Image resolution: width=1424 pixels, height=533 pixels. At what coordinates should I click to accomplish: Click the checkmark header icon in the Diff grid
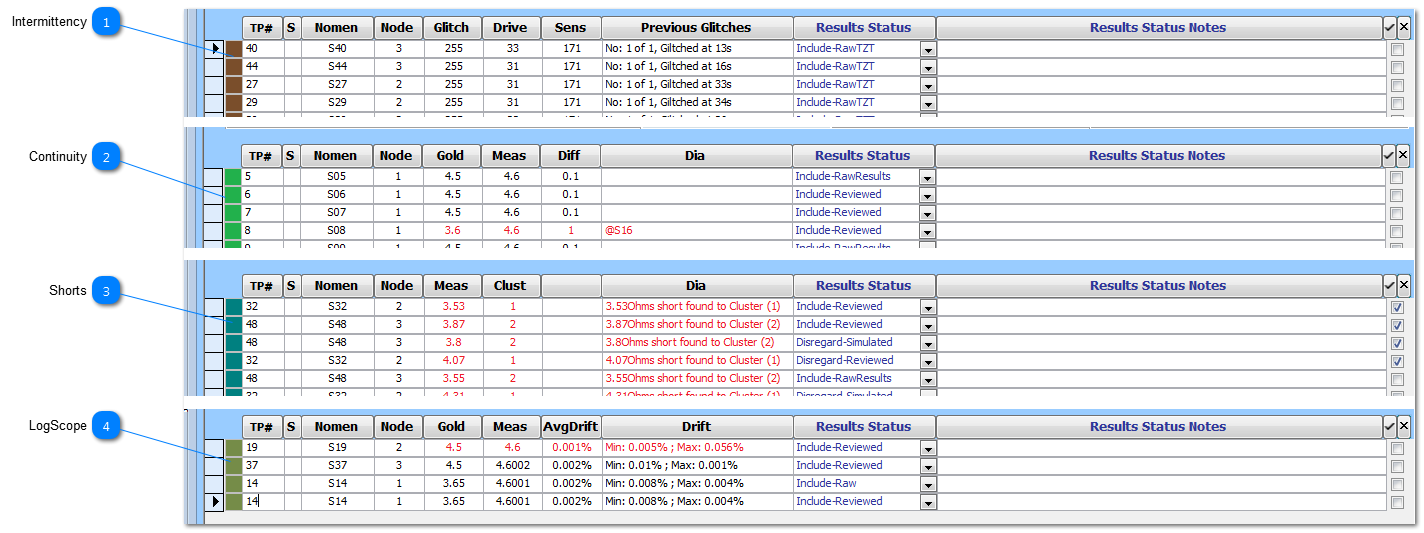[x=1389, y=155]
